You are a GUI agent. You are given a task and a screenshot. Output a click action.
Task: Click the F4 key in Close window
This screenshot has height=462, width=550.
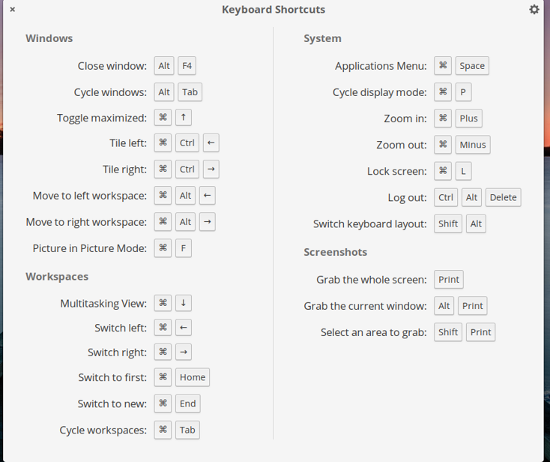(x=187, y=66)
